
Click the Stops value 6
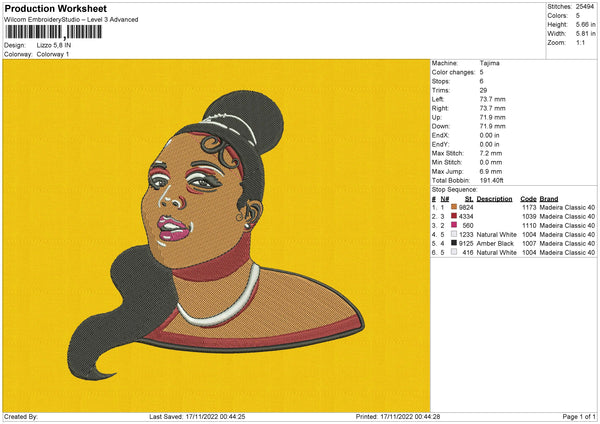coord(481,81)
